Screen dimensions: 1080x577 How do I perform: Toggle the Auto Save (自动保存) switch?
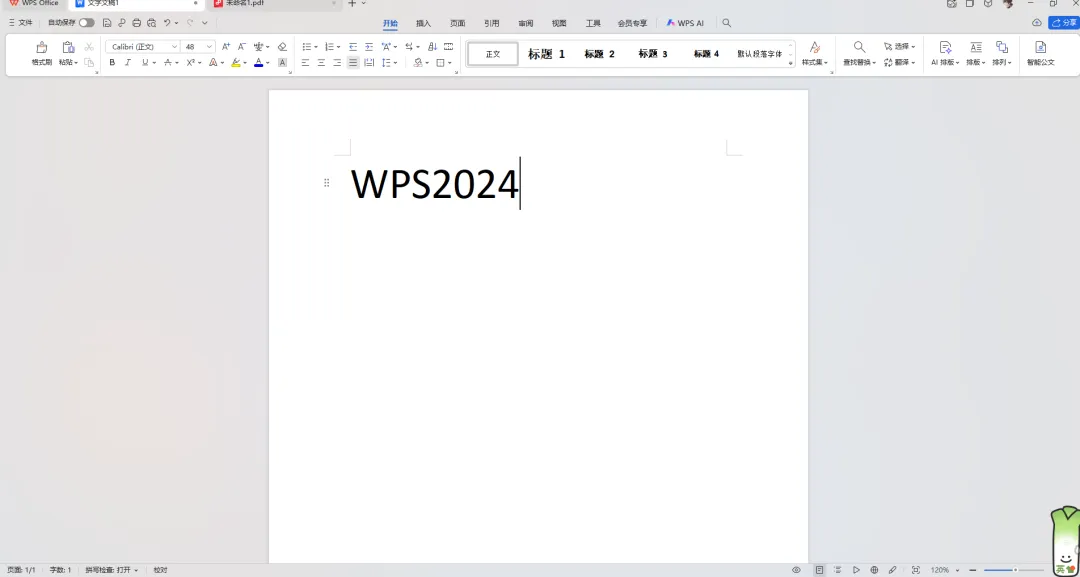87,23
